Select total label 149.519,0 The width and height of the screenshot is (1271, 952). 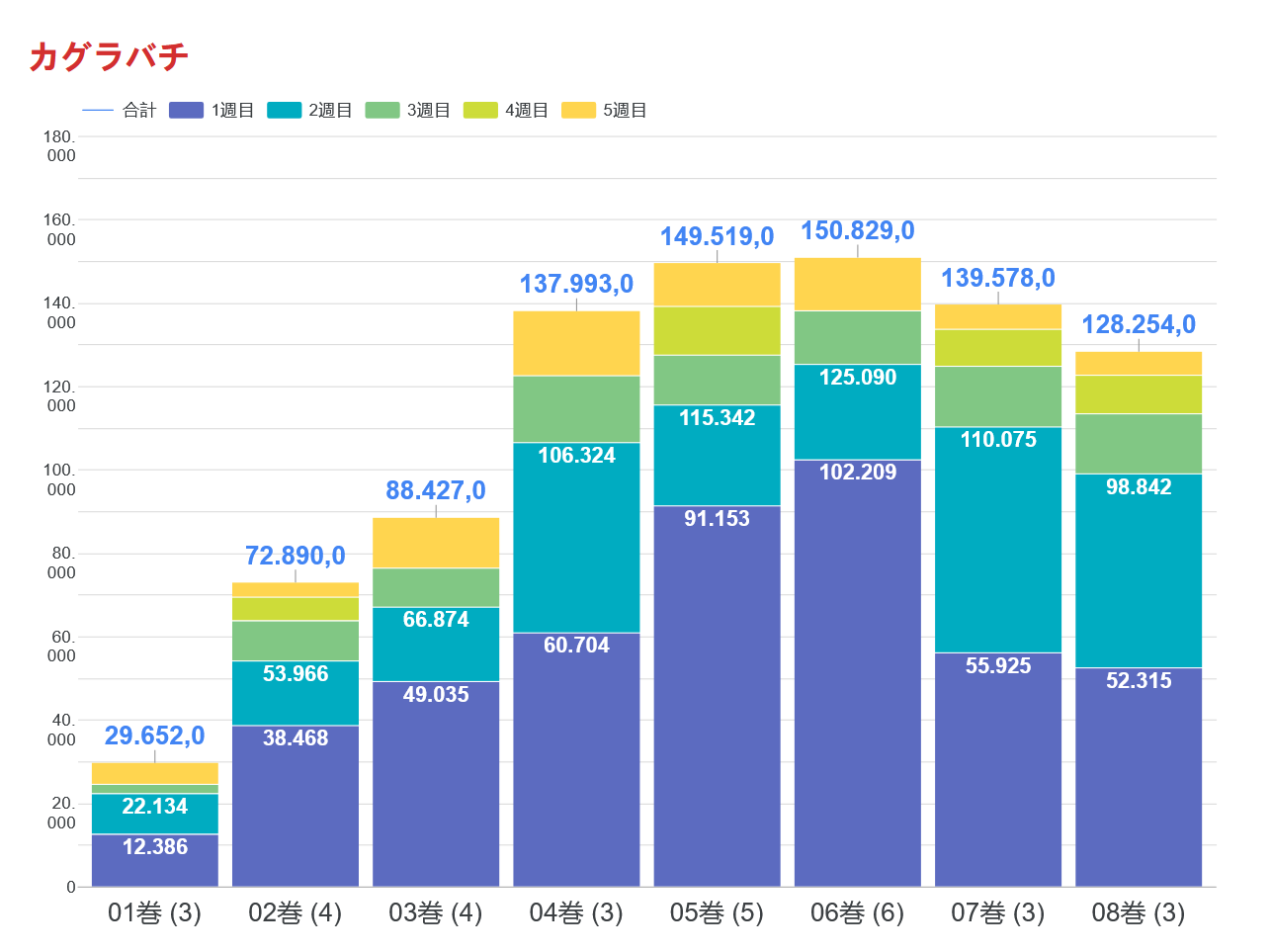click(x=718, y=236)
